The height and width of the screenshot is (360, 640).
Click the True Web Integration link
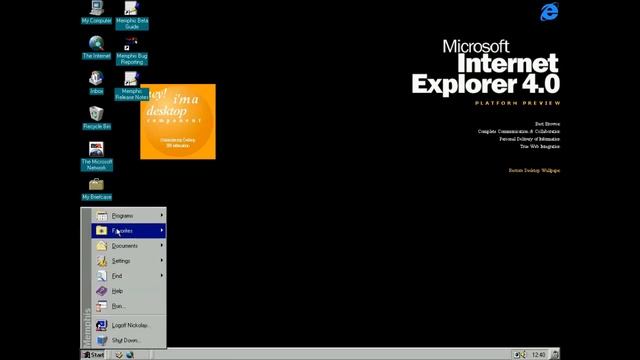[x=540, y=146]
